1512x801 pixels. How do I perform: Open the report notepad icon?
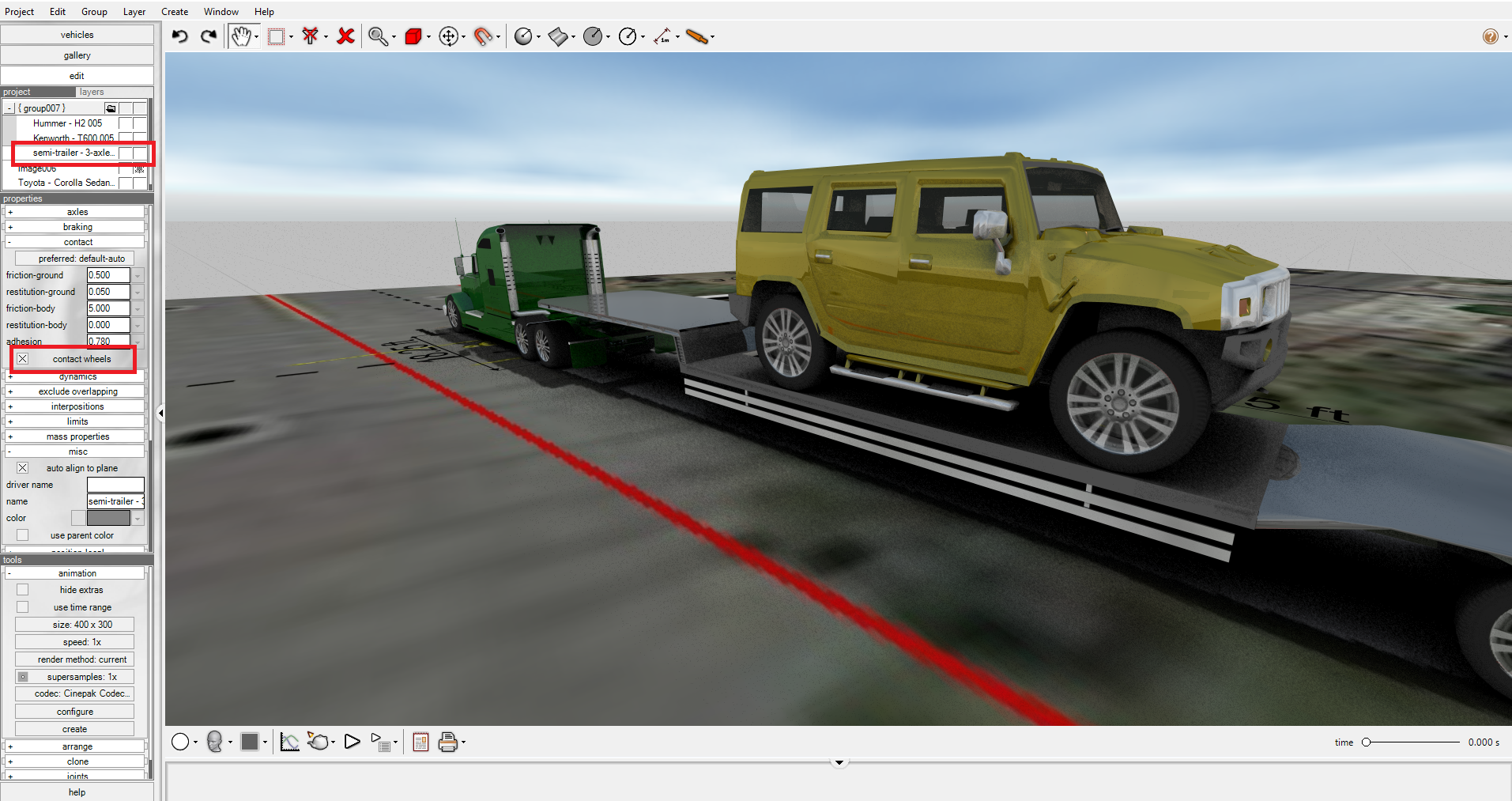pyautogui.click(x=420, y=742)
